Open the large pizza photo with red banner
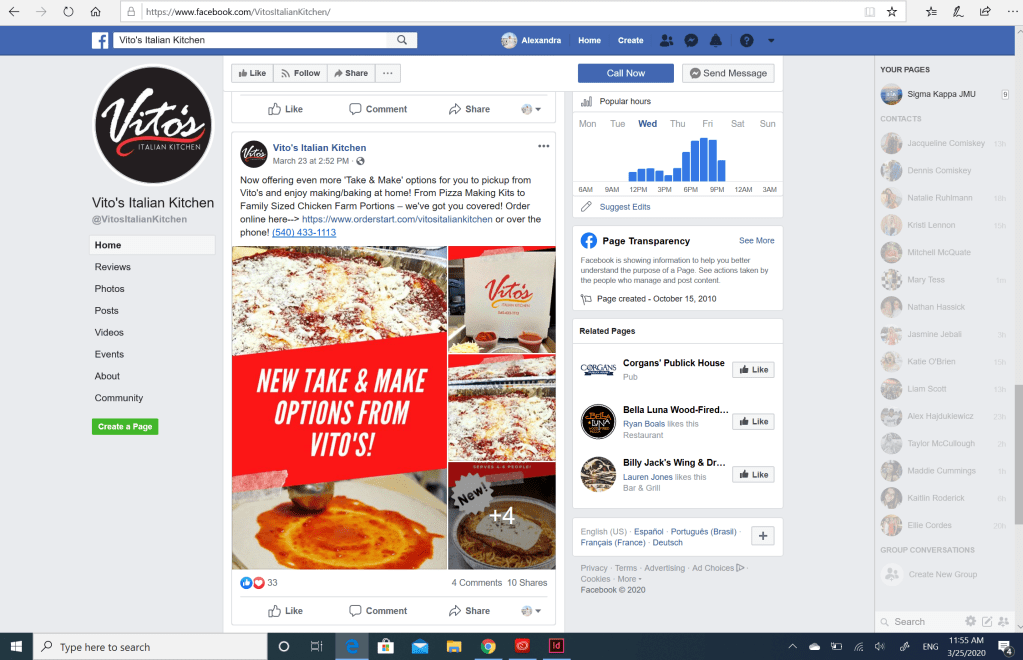 339,408
